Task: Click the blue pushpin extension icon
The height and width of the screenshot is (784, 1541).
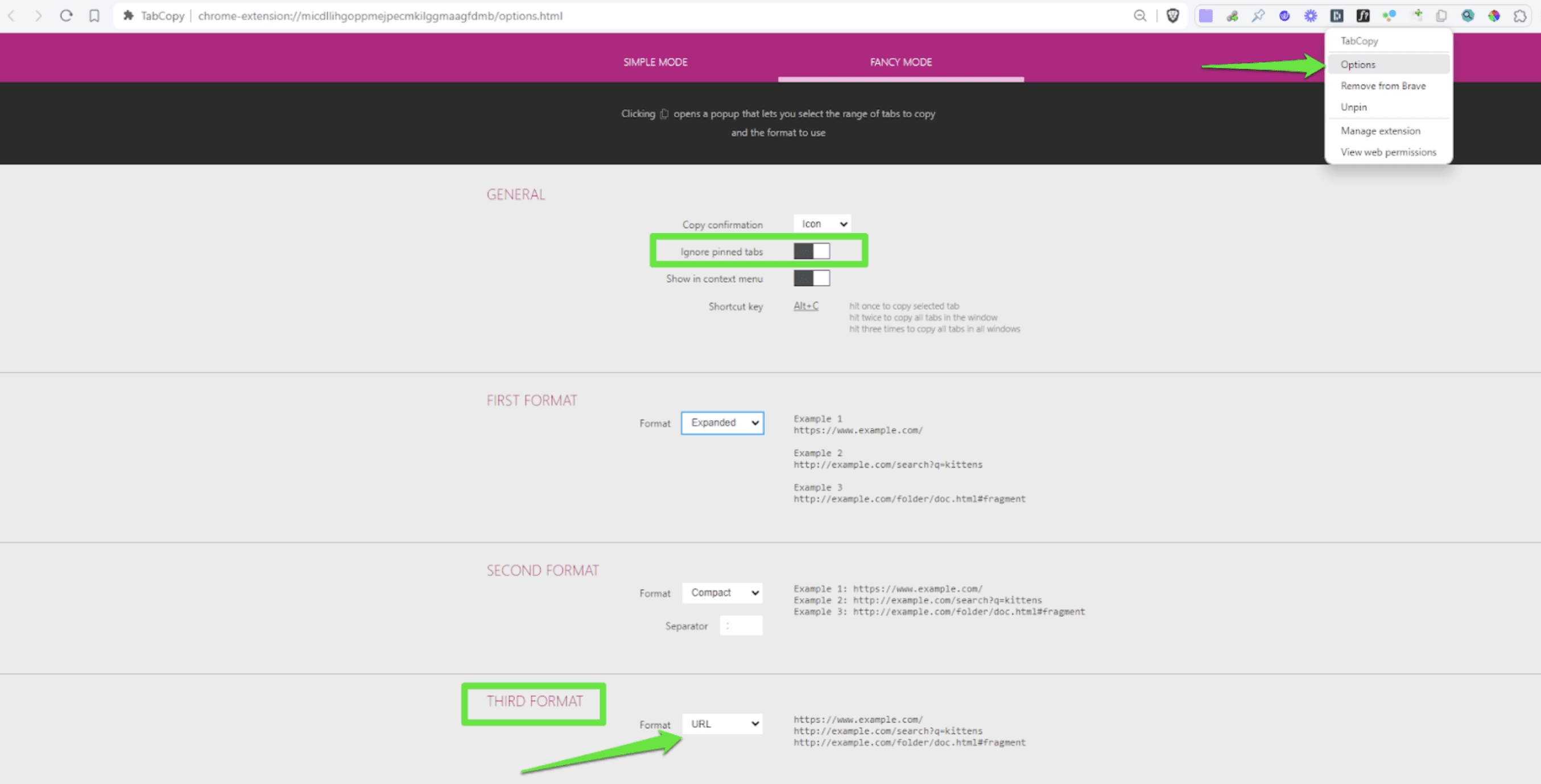Action: [1258, 16]
